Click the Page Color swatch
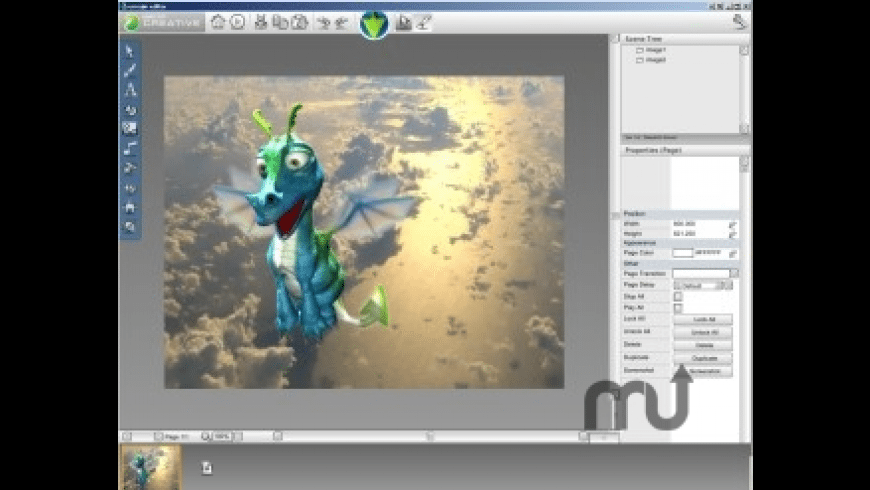 tap(683, 253)
